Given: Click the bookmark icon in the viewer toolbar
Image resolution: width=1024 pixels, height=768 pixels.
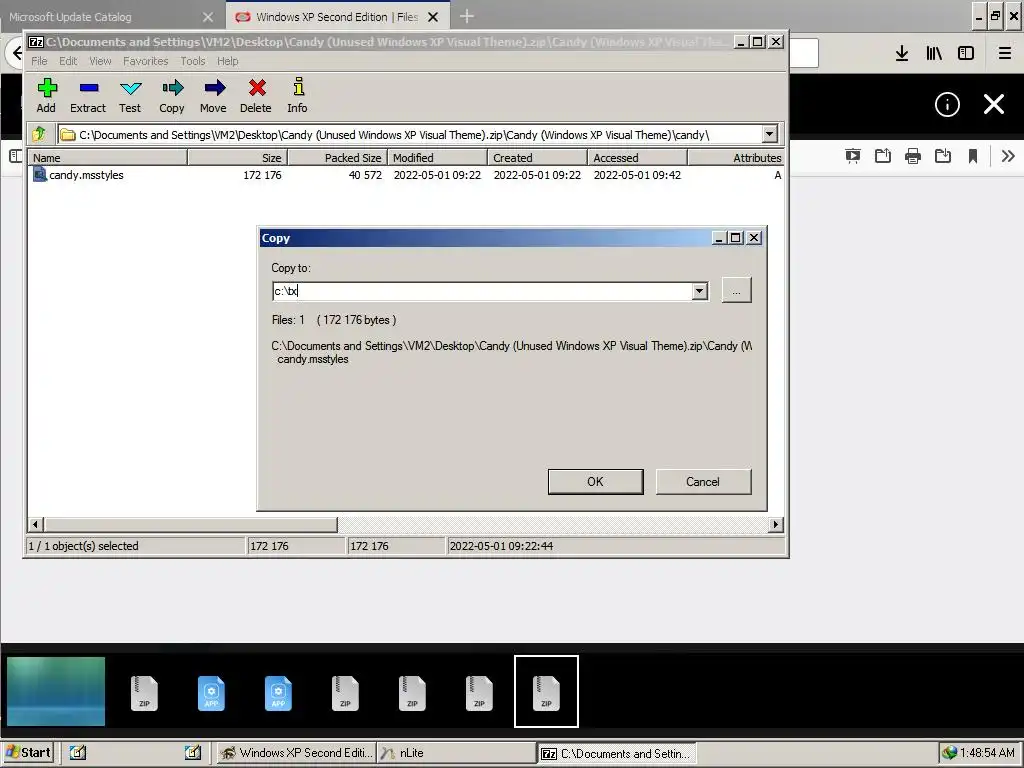Looking at the screenshot, I should coord(972,156).
